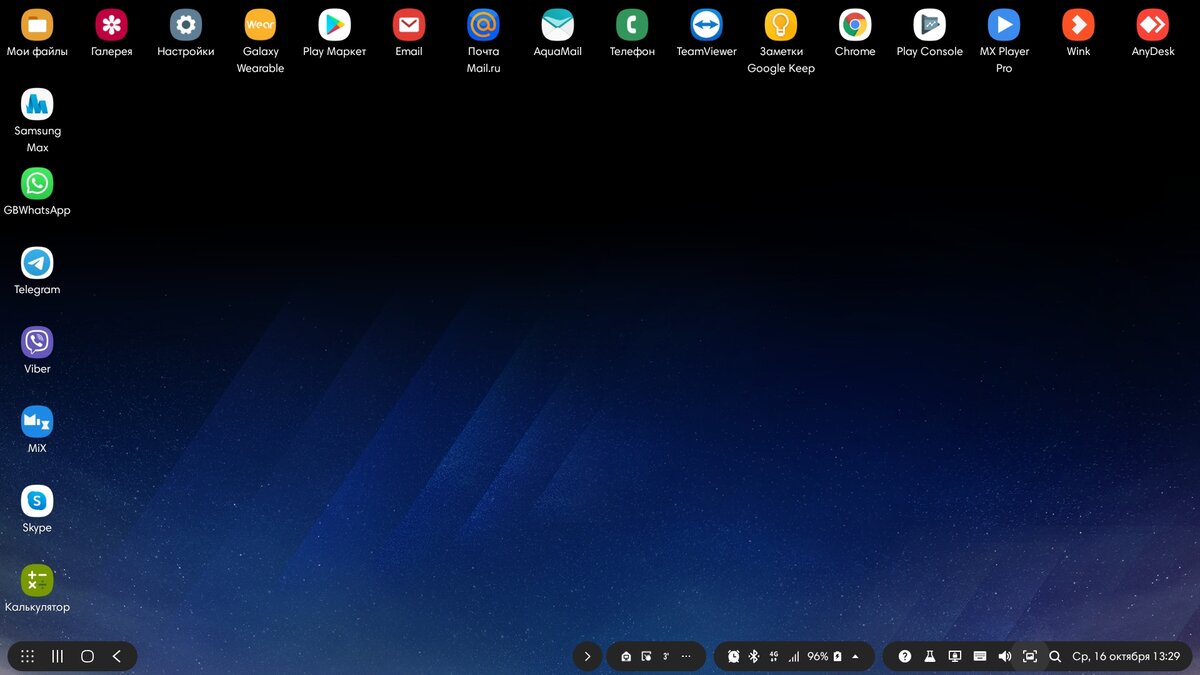Open DeX Labs flask icon

(930, 656)
